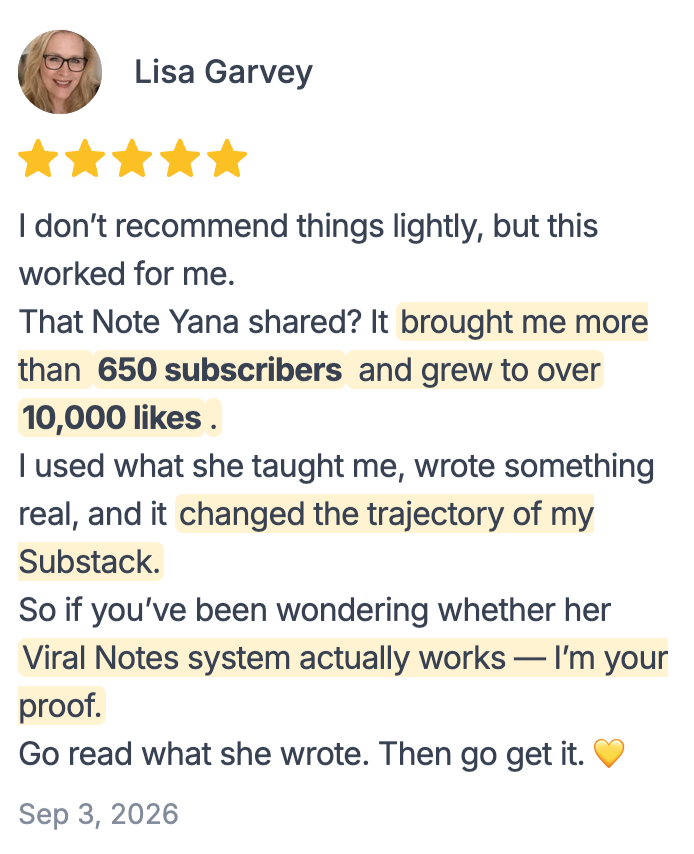Click highlighted phrase 'brought me more'
The height and width of the screenshot is (854, 694).
pyautogui.click(x=524, y=321)
